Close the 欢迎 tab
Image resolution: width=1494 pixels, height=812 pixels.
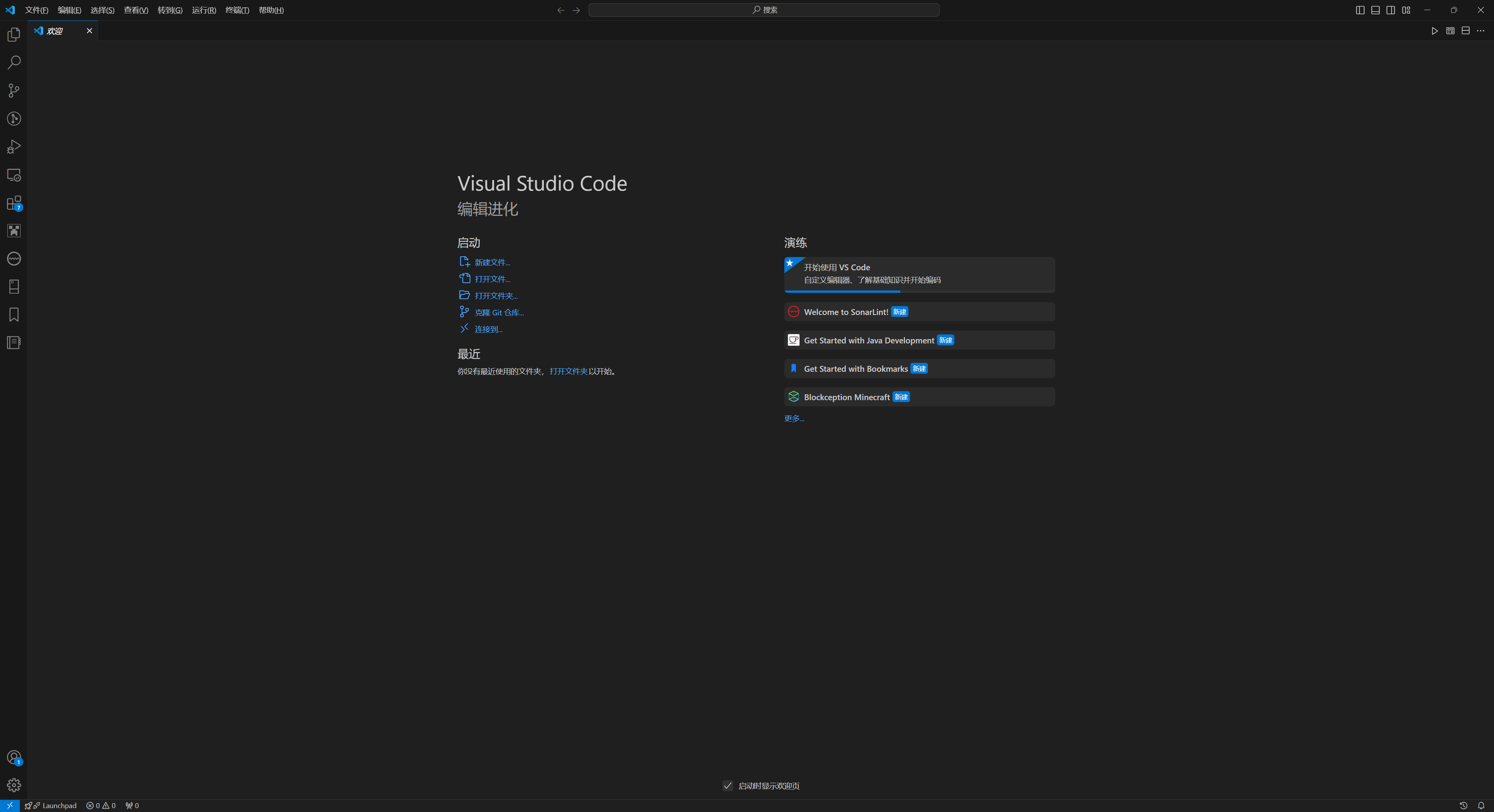click(x=89, y=31)
